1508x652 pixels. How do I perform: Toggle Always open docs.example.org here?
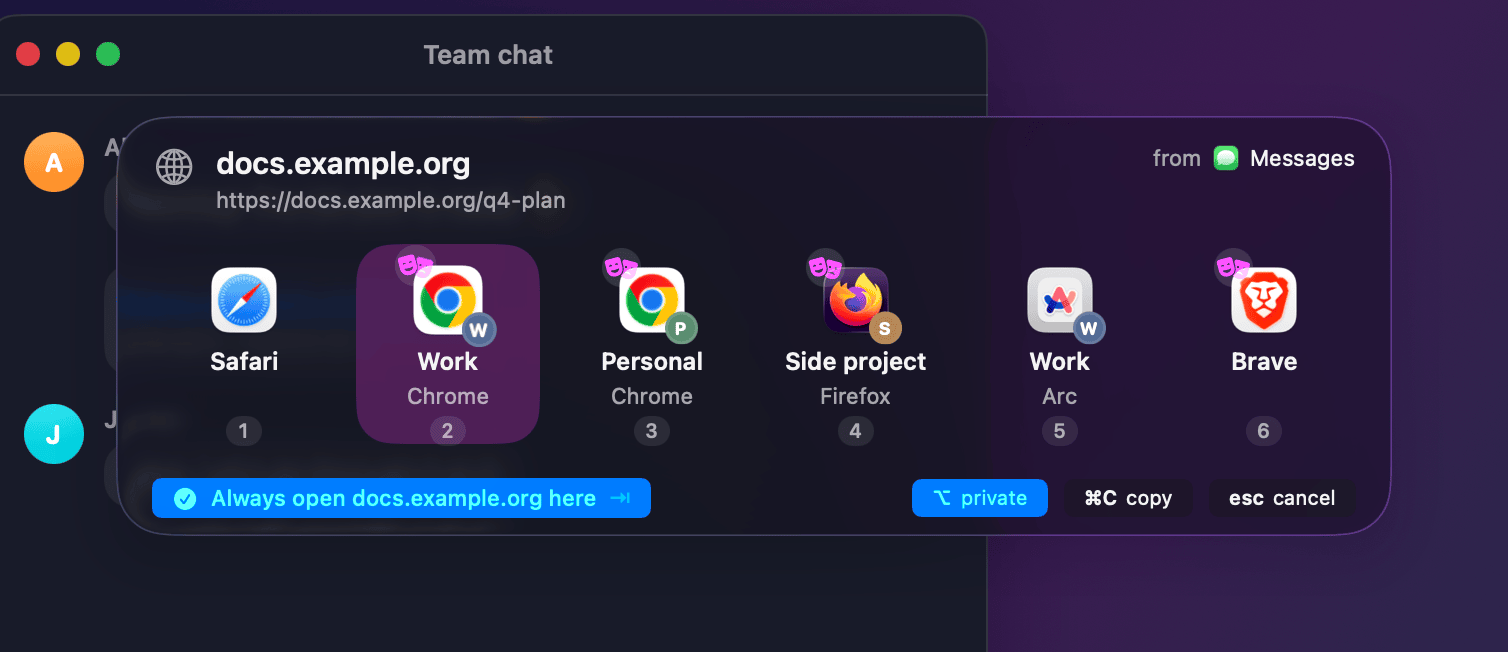[401, 498]
